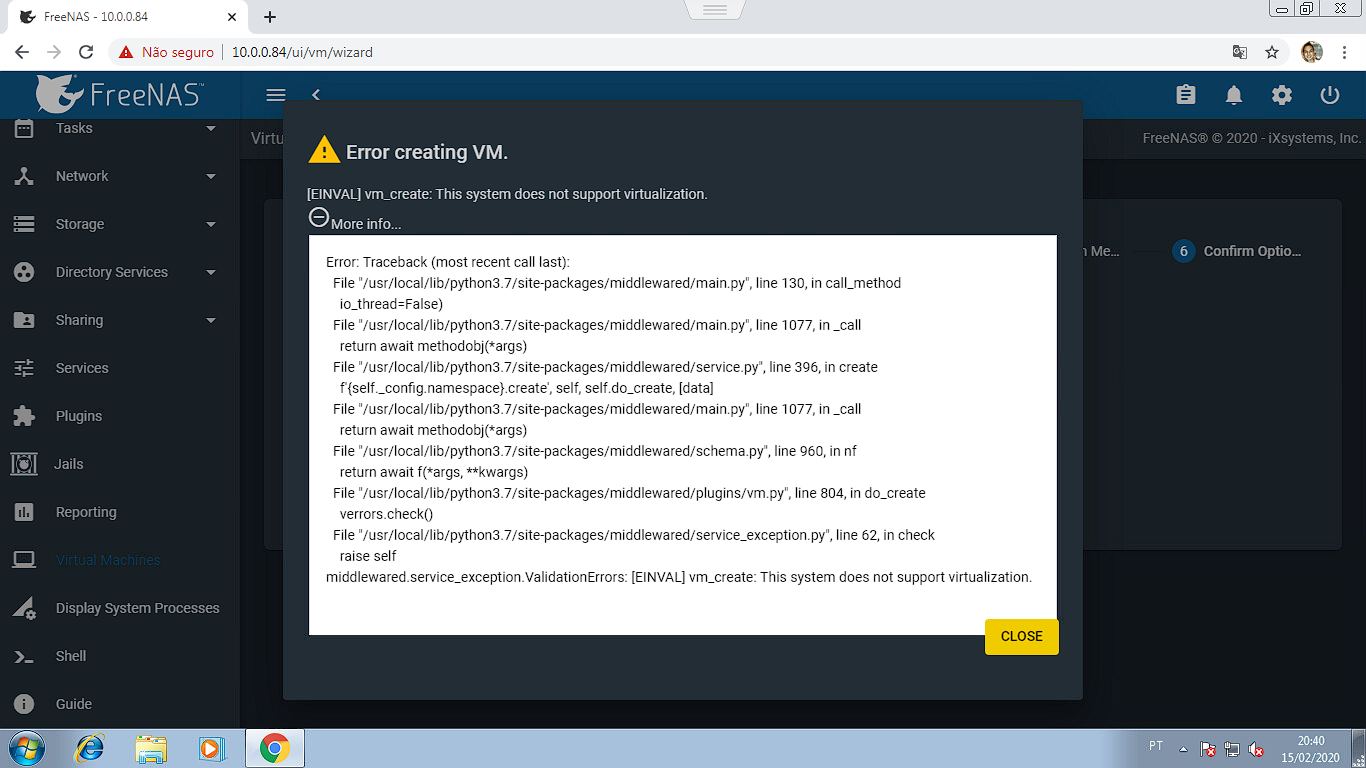Select the Directory Services sidebar icon
Screen dimensions: 1366x768
pos(24,272)
